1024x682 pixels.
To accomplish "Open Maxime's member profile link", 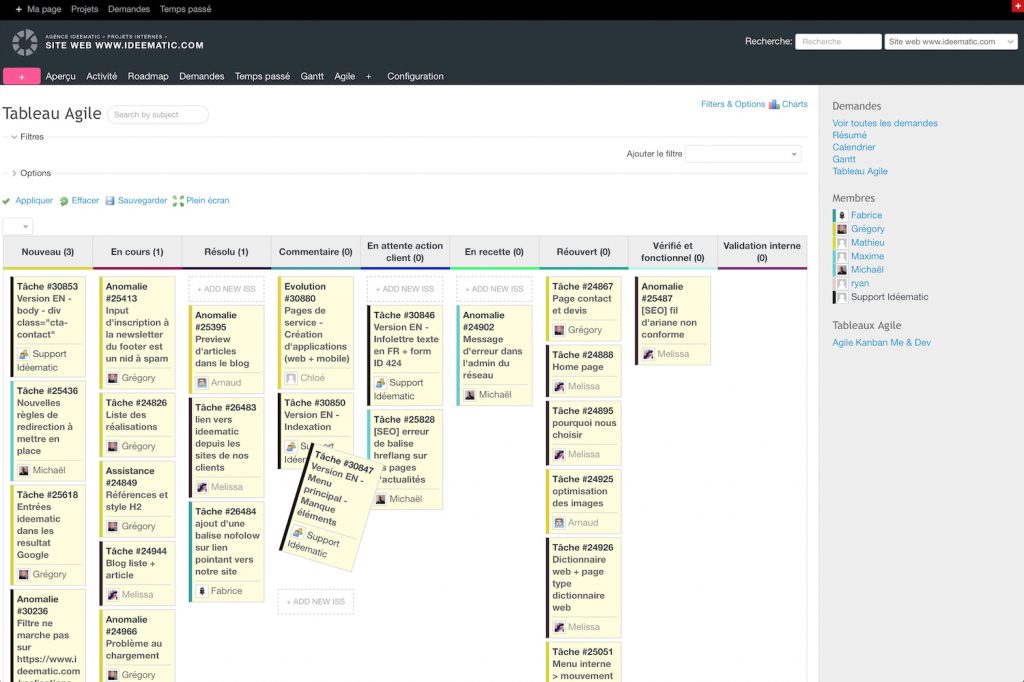I will 867,257.
